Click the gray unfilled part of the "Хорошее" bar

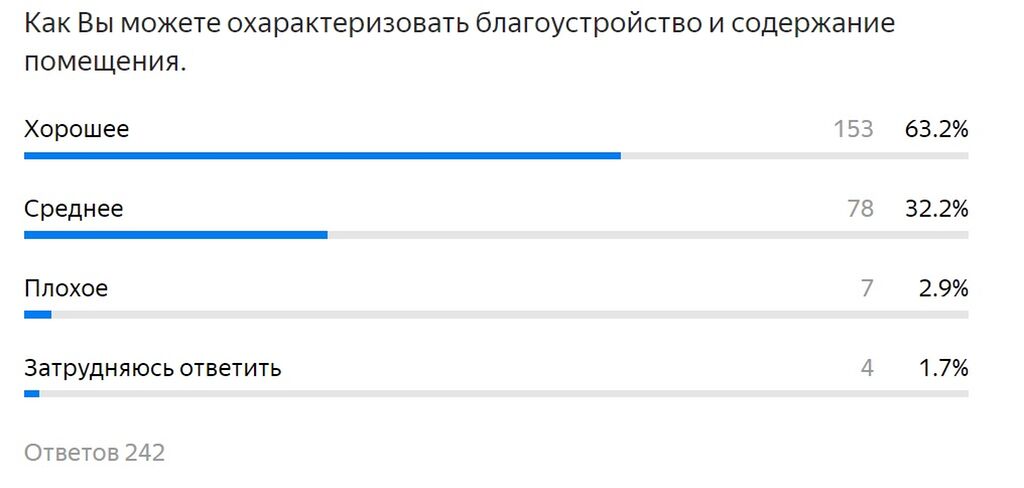coord(795,156)
